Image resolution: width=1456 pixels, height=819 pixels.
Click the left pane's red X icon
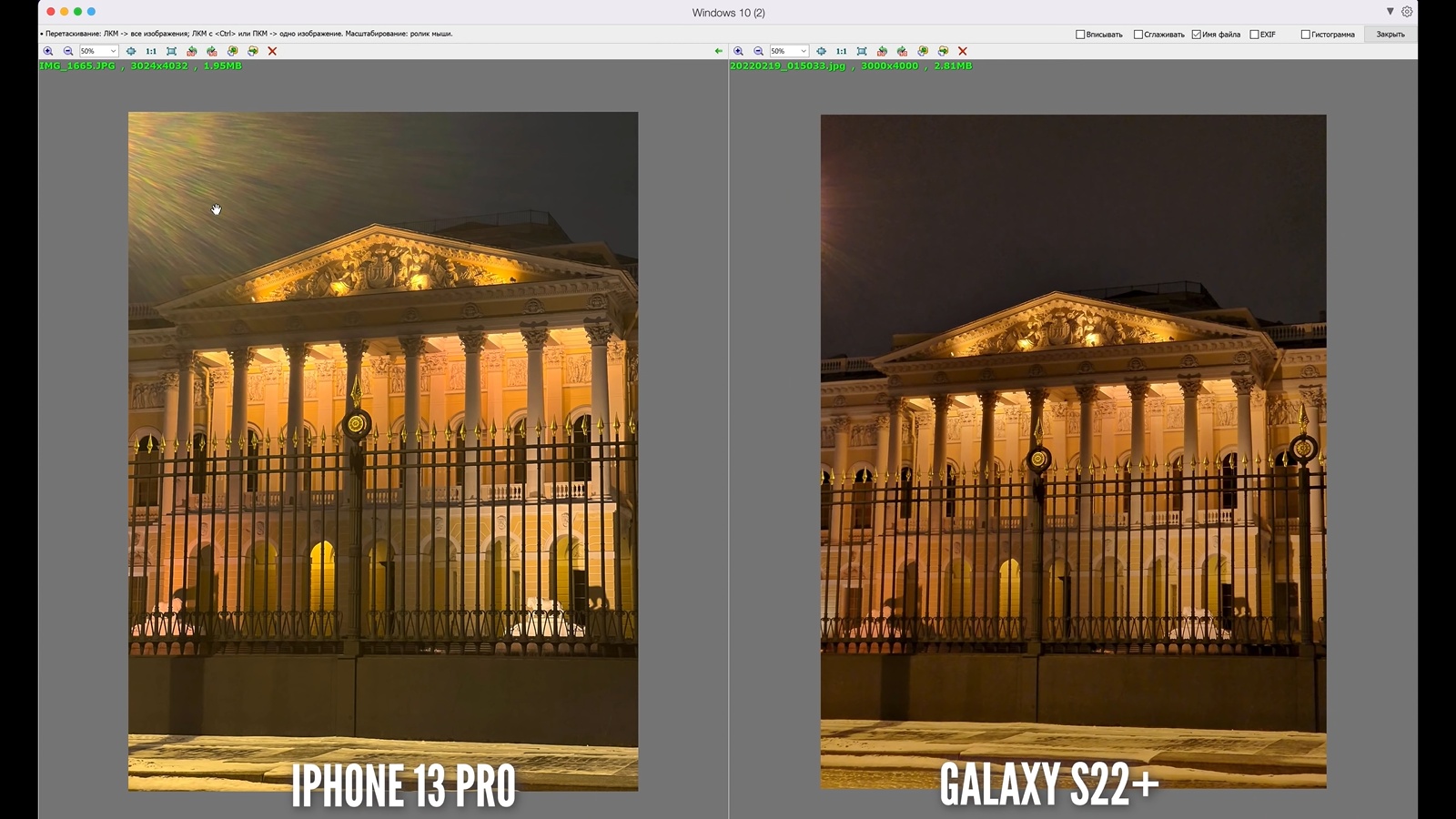click(272, 51)
